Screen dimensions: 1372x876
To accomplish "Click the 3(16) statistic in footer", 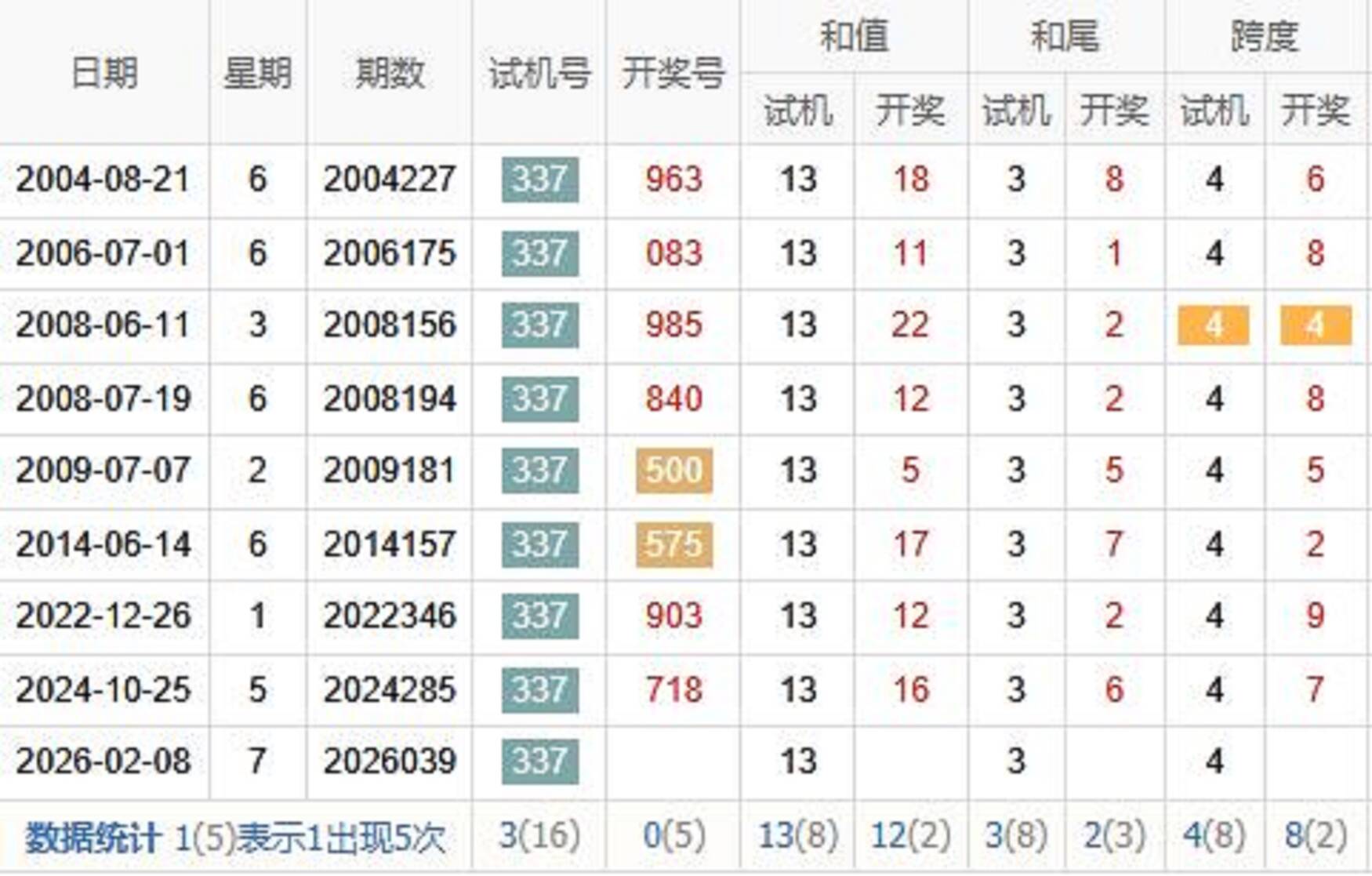I will tap(539, 836).
